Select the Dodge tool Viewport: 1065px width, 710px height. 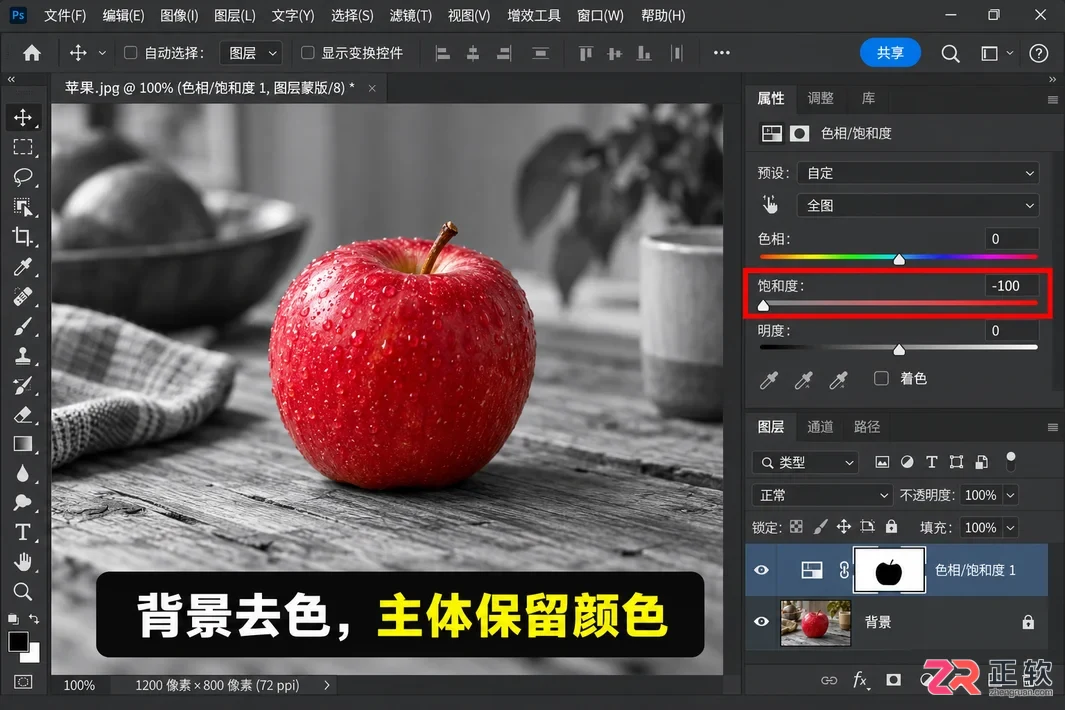[x=23, y=503]
